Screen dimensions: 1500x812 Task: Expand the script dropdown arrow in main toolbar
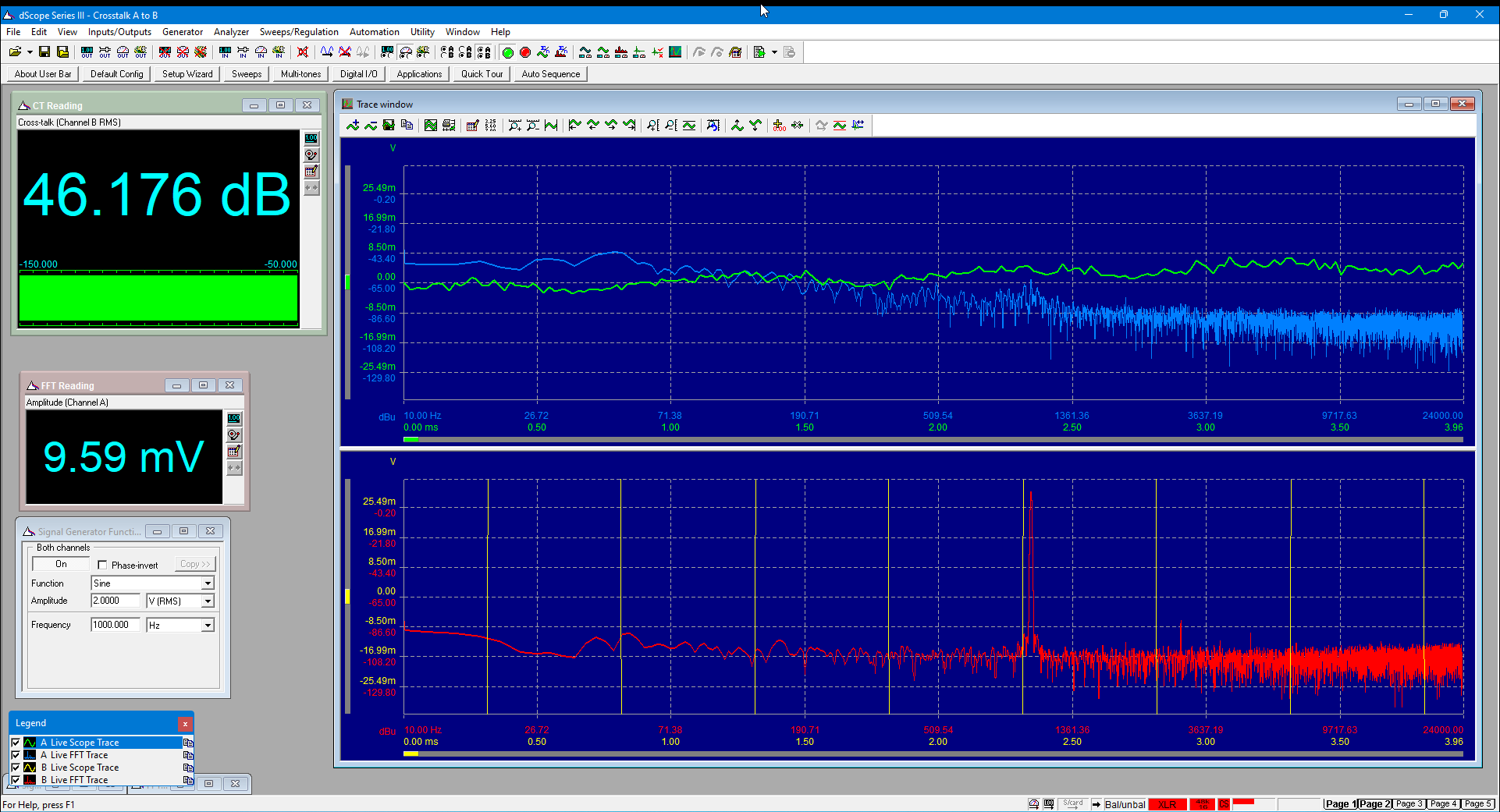[x=774, y=52]
